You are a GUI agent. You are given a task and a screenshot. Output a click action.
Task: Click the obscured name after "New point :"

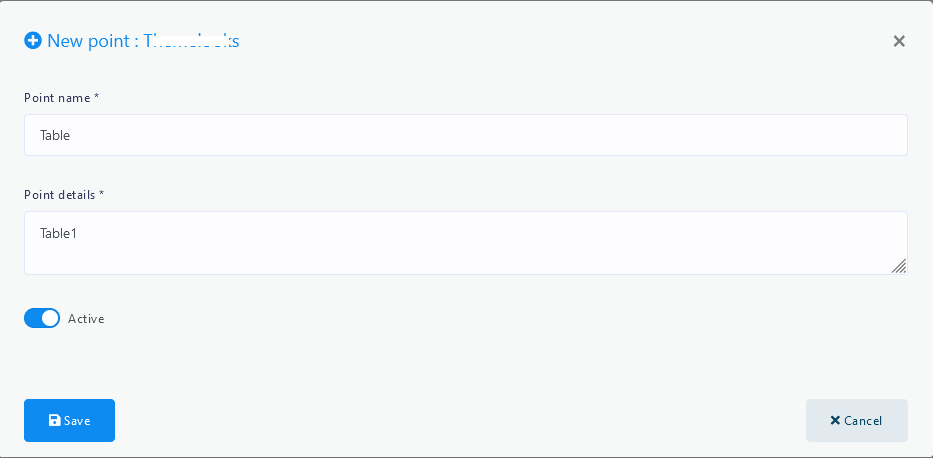pos(191,41)
